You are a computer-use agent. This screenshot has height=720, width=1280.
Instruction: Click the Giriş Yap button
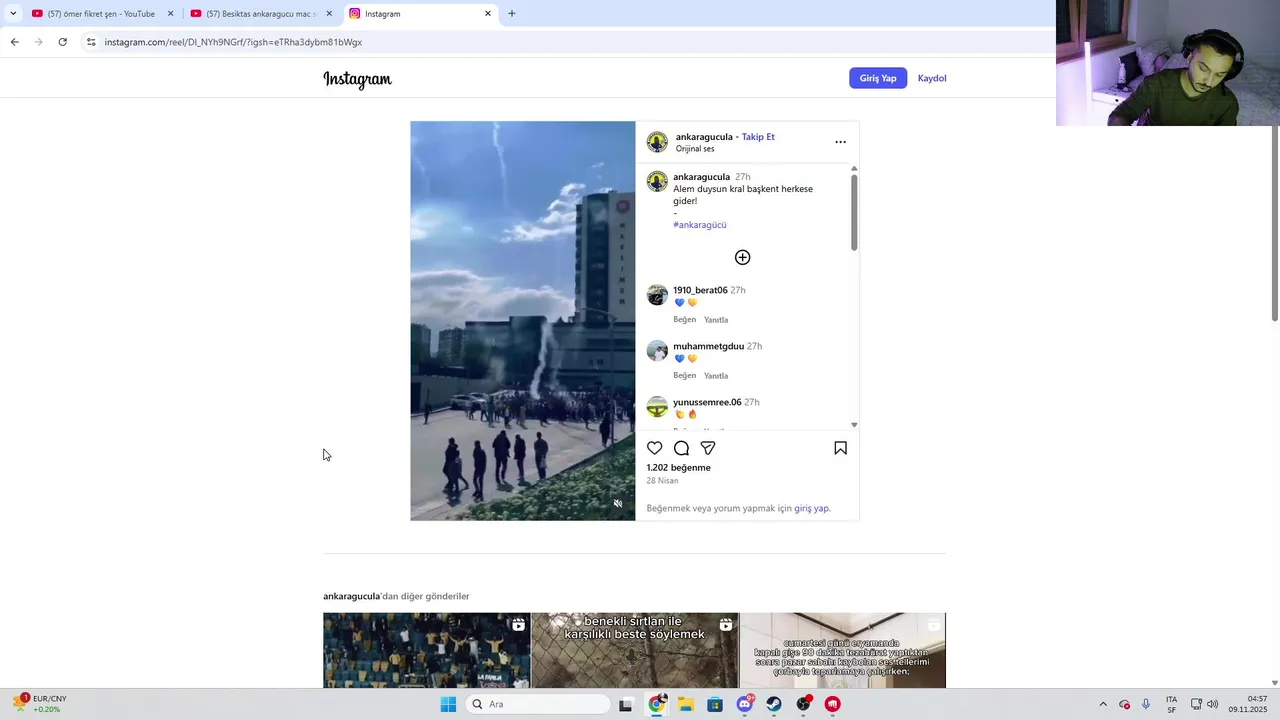click(x=878, y=78)
